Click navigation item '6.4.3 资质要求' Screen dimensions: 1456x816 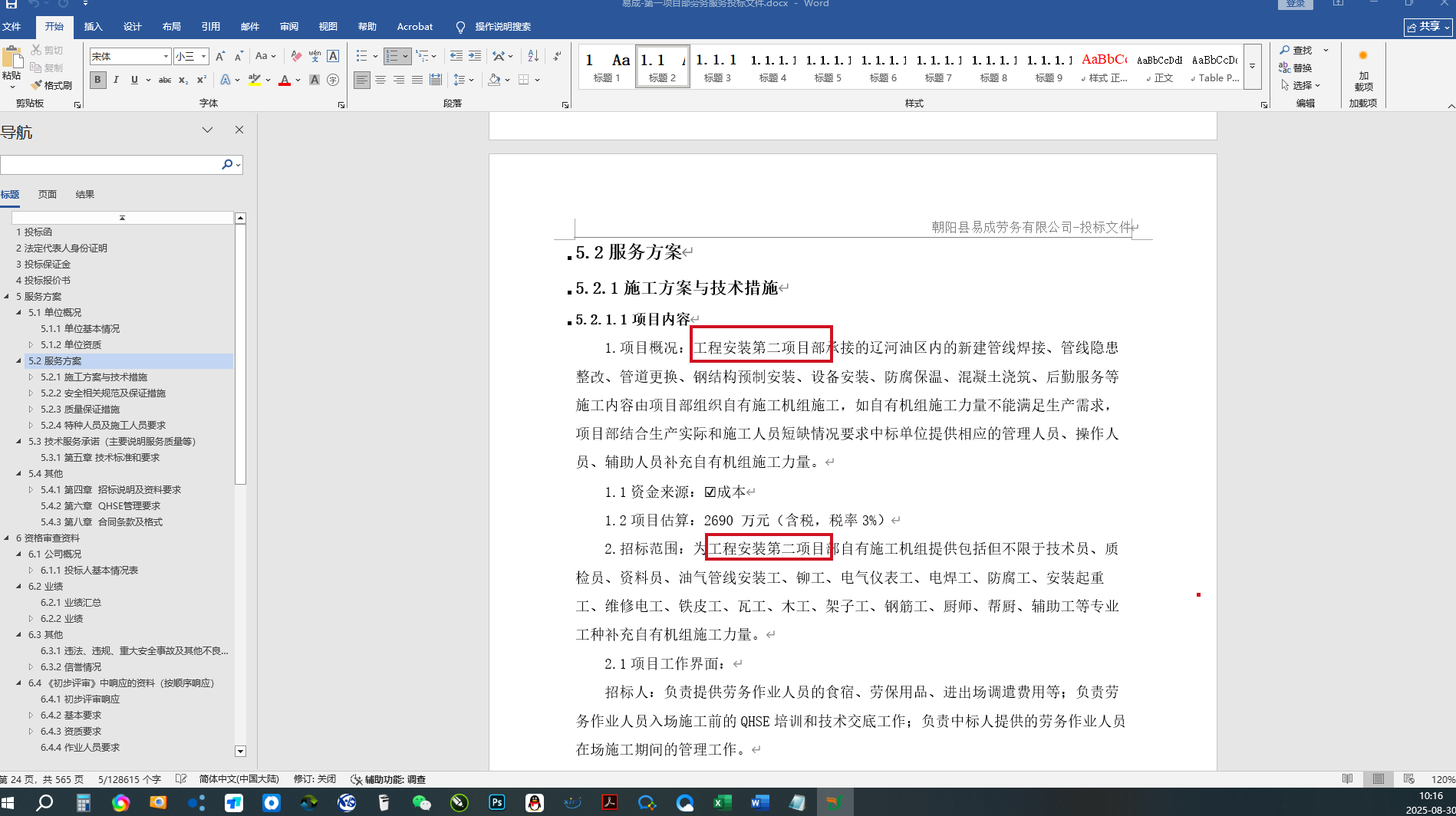(x=71, y=732)
